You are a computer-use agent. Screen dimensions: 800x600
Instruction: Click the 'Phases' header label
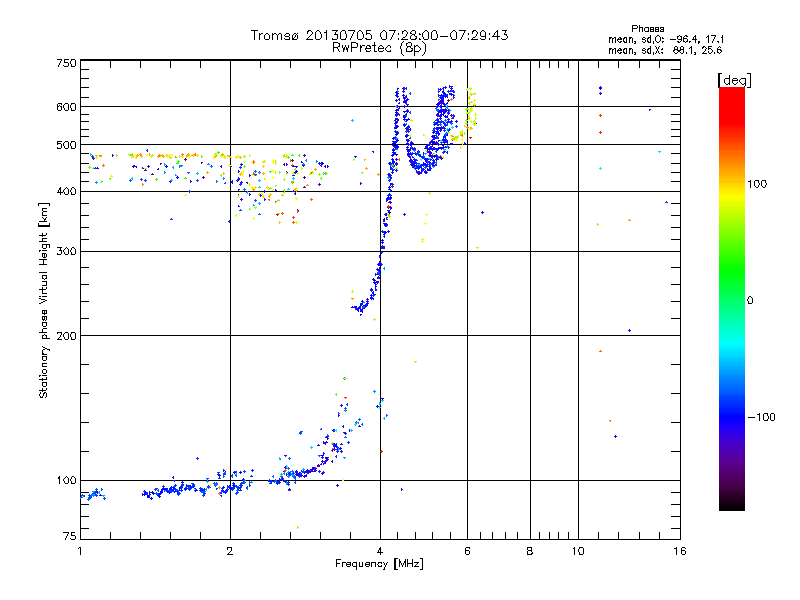pyautogui.click(x=647, y=29)
